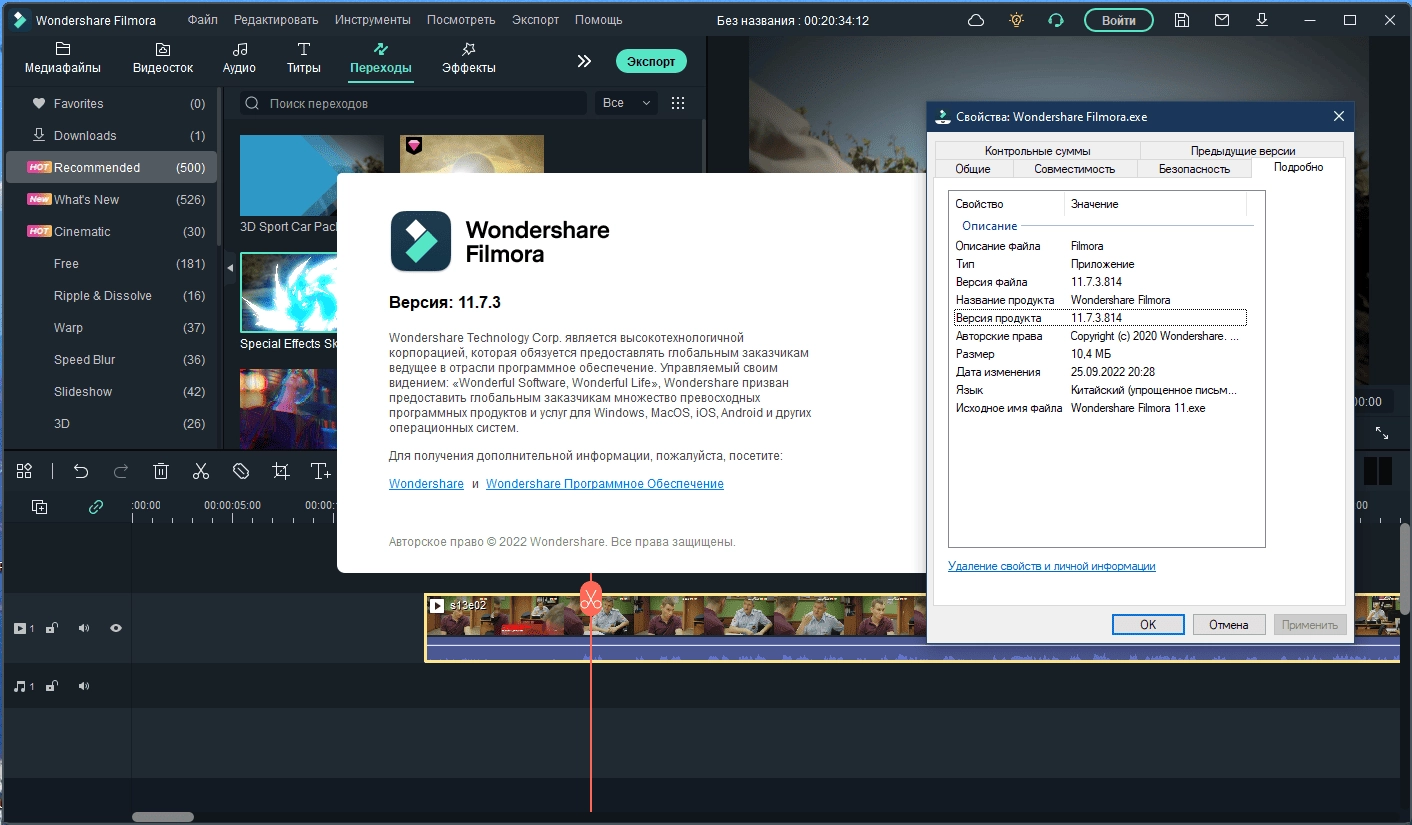
Task: Switch to Безопасность tab in properties
Action: [1195, 169]
